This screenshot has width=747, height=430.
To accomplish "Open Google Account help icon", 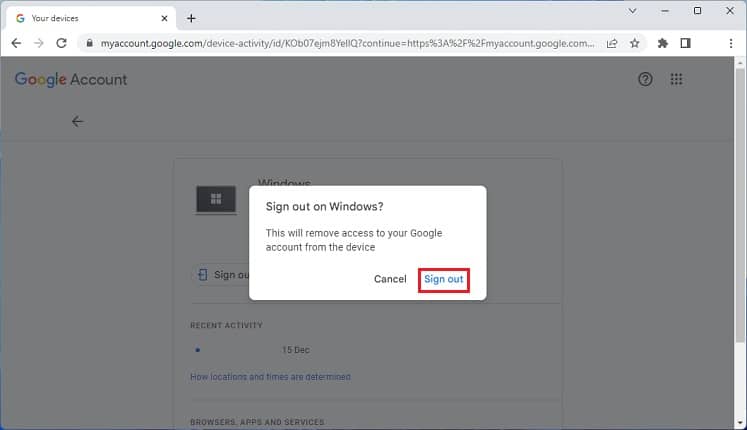I will pos(645,79).
